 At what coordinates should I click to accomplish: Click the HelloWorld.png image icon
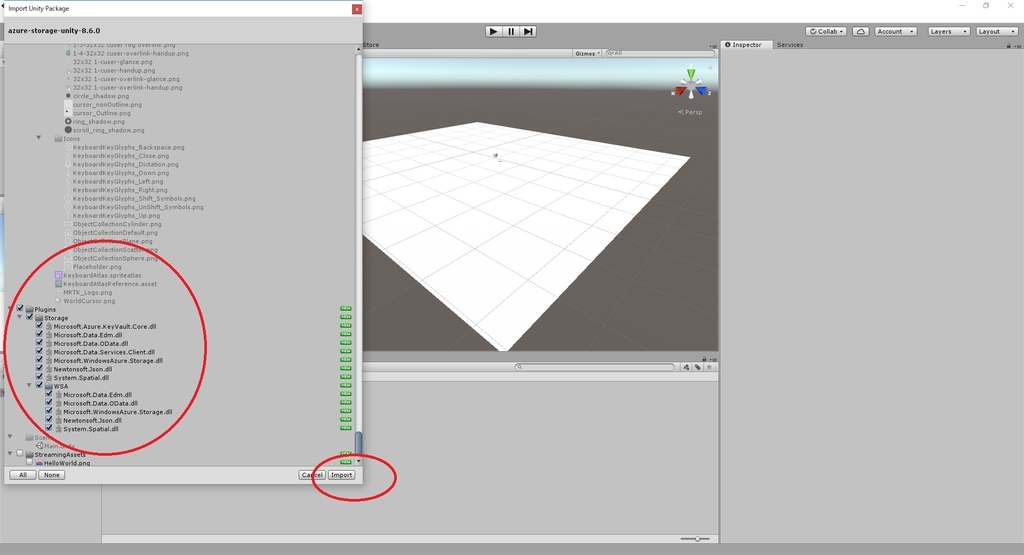click(x=39, y=463)
